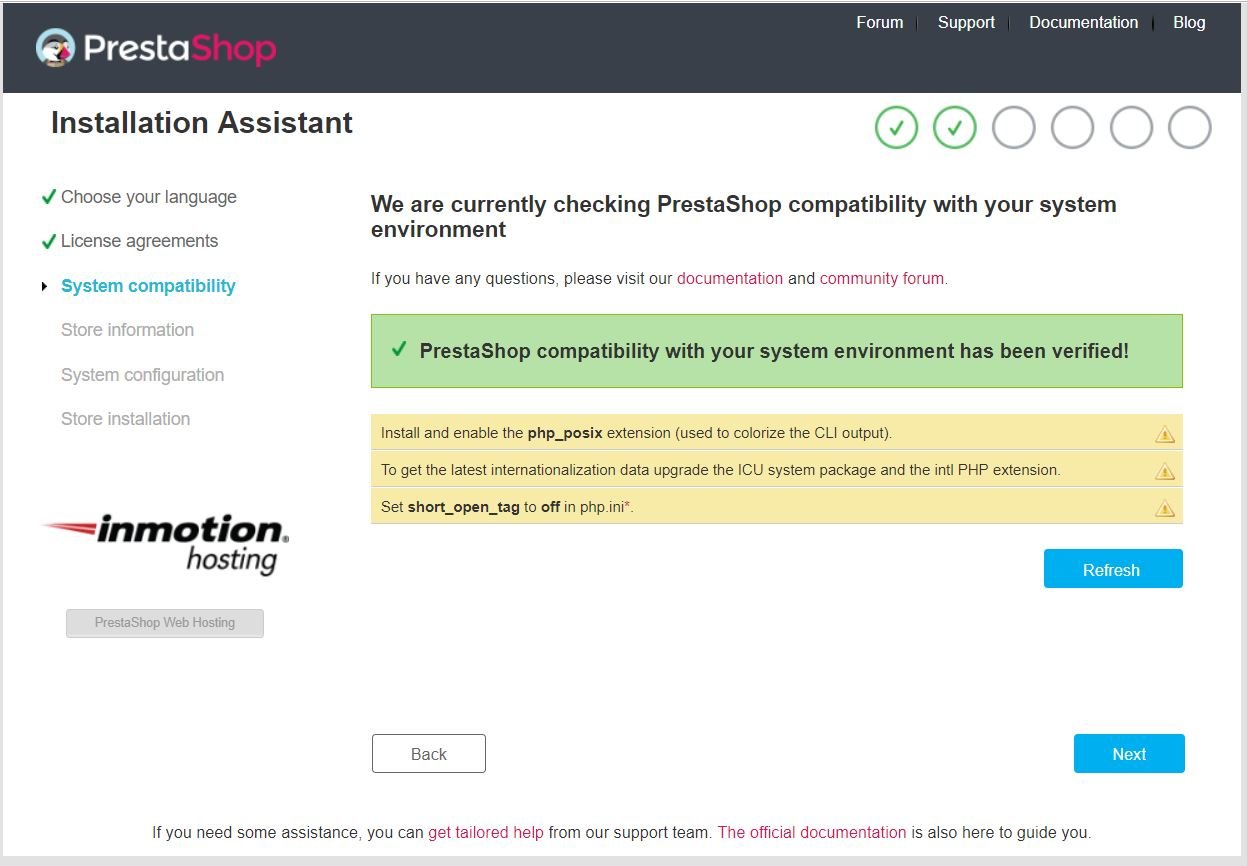This screenshot has height=866, width=1247.
Task: Click Next to continue installation
Action: pyautogui.click(x=1129, y=754)
